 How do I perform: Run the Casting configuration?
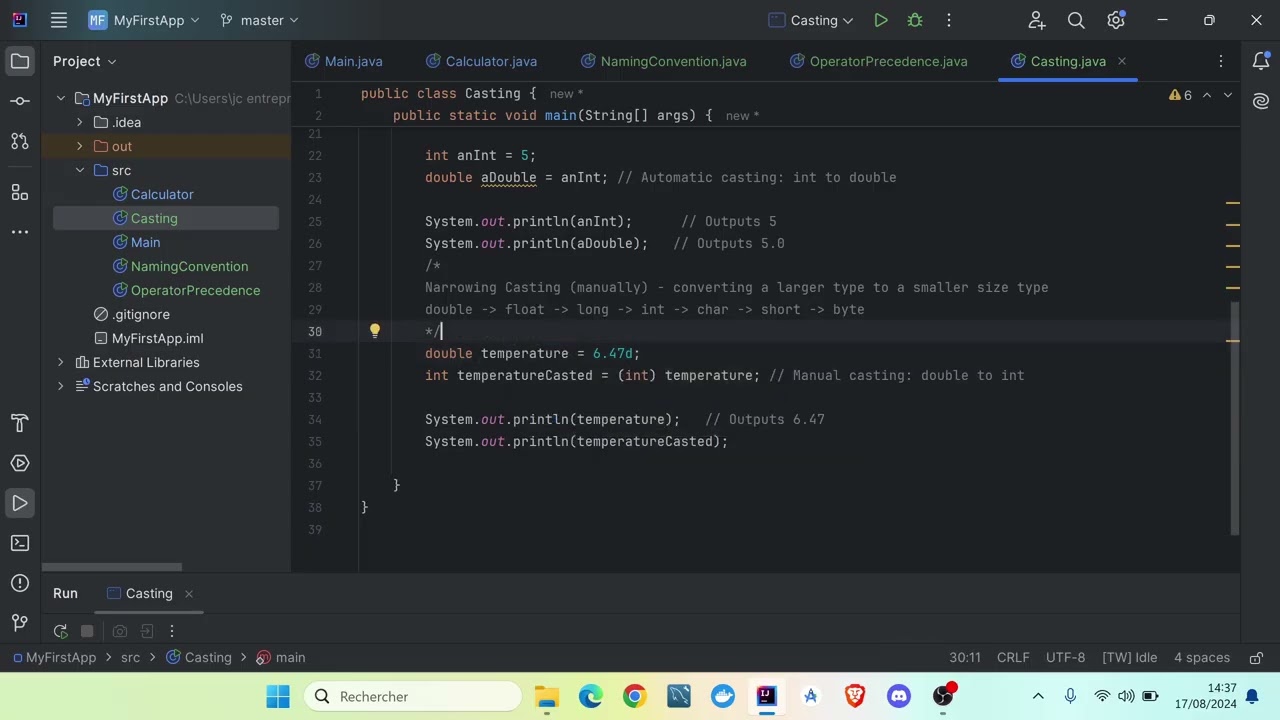tap(881, 20)
